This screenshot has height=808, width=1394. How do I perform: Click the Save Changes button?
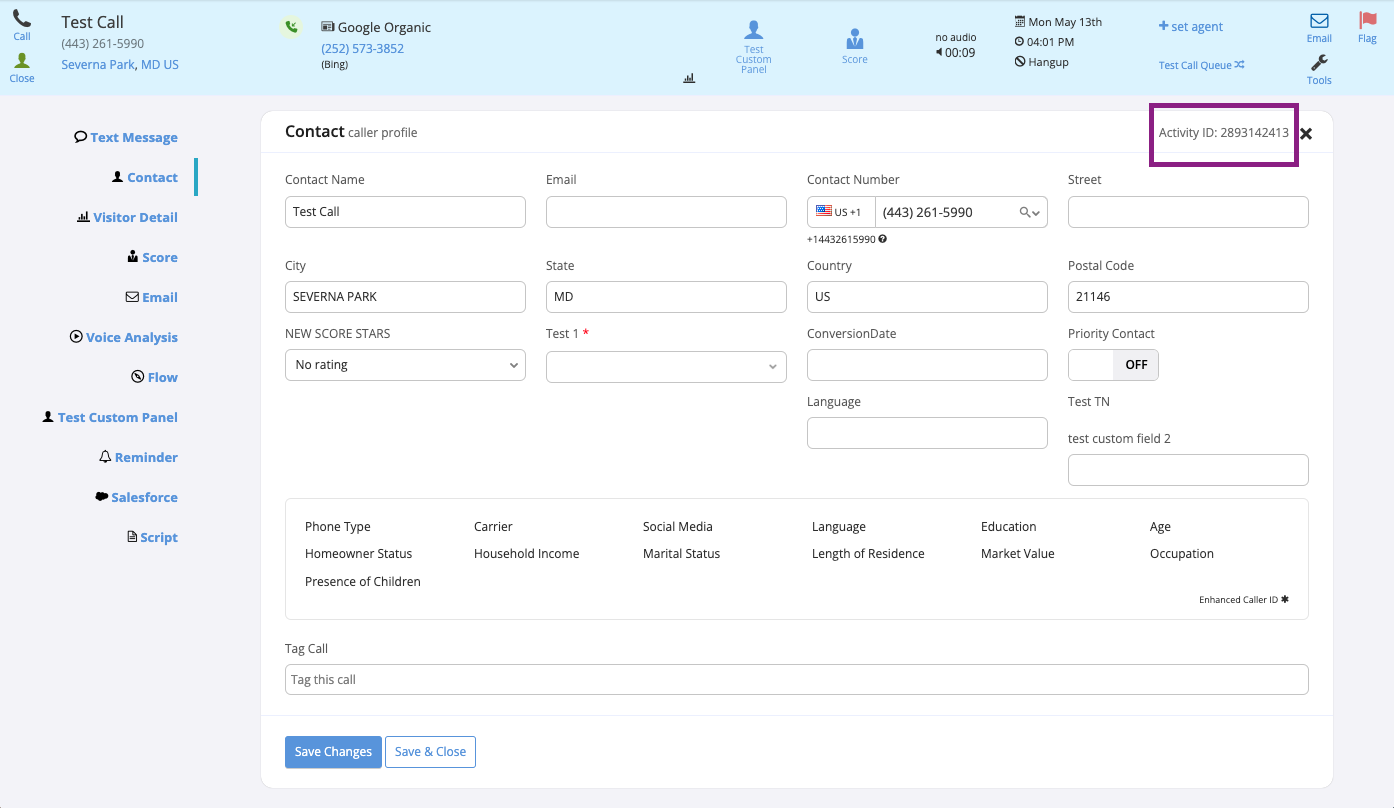click(333, 752)
